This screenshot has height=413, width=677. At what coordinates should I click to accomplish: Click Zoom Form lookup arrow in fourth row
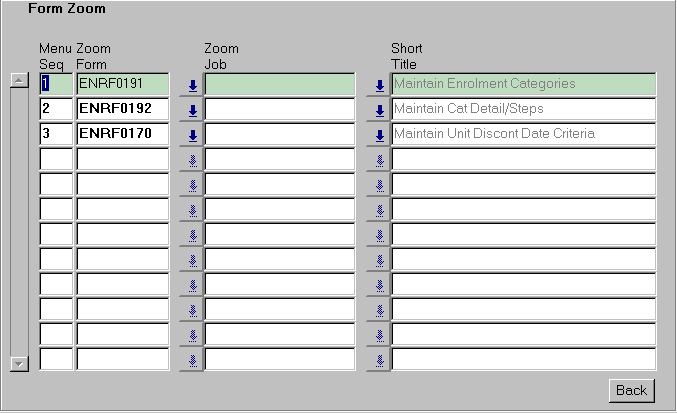pos(192,160)
